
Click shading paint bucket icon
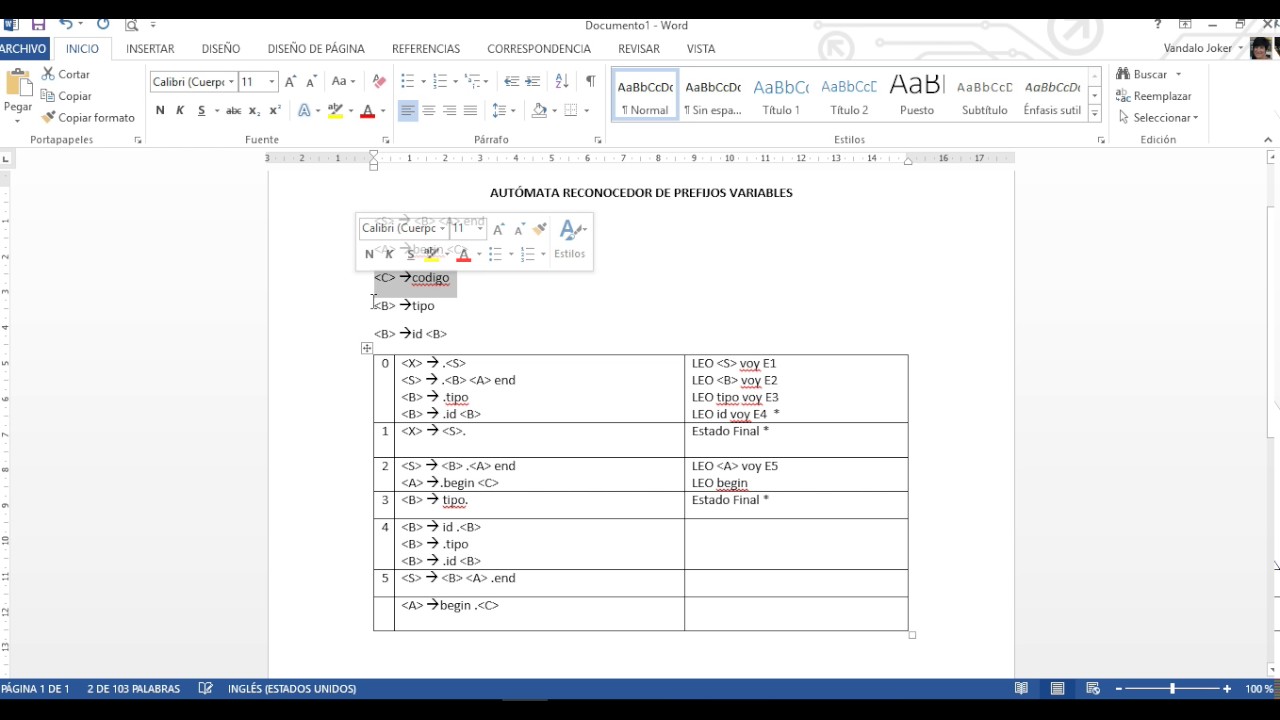click(x=539, y=110)
